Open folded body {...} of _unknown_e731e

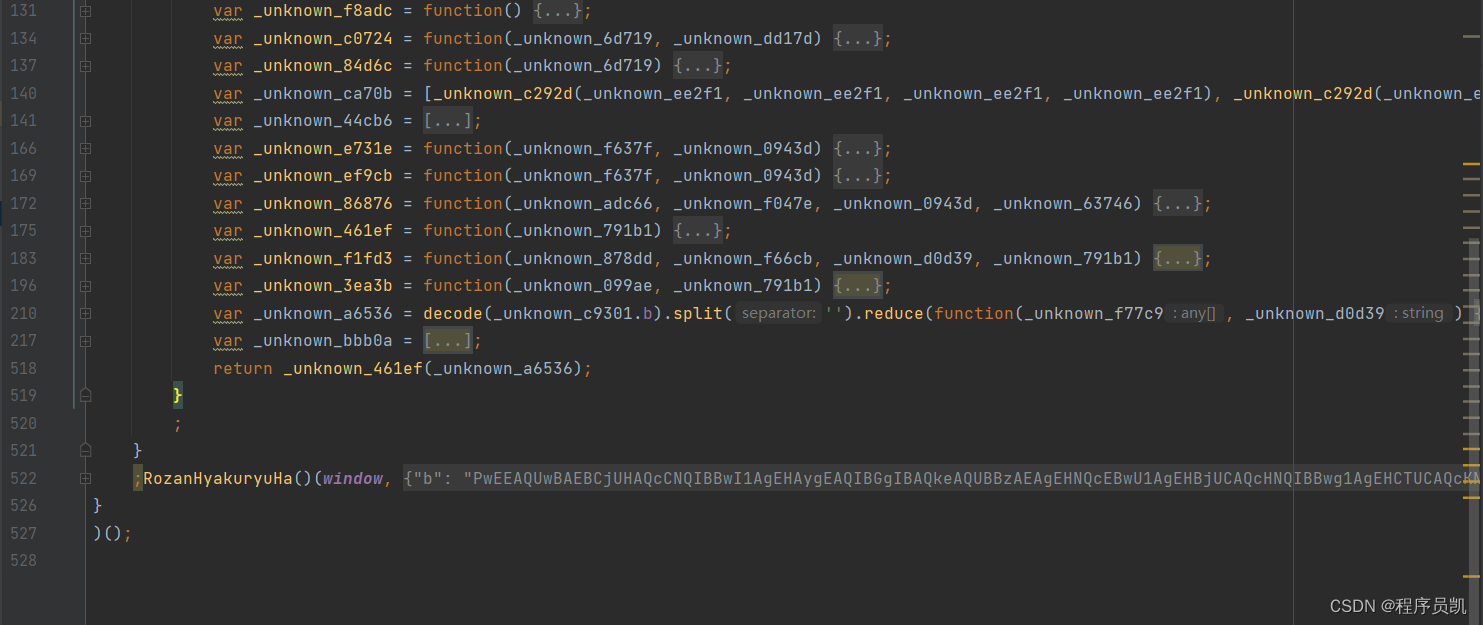pos(858,149)
